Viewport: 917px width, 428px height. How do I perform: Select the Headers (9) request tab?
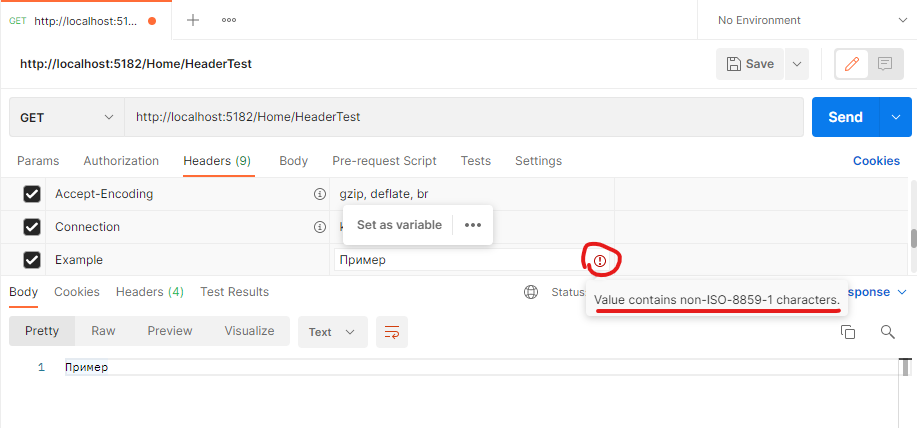[x=217, y=161]
